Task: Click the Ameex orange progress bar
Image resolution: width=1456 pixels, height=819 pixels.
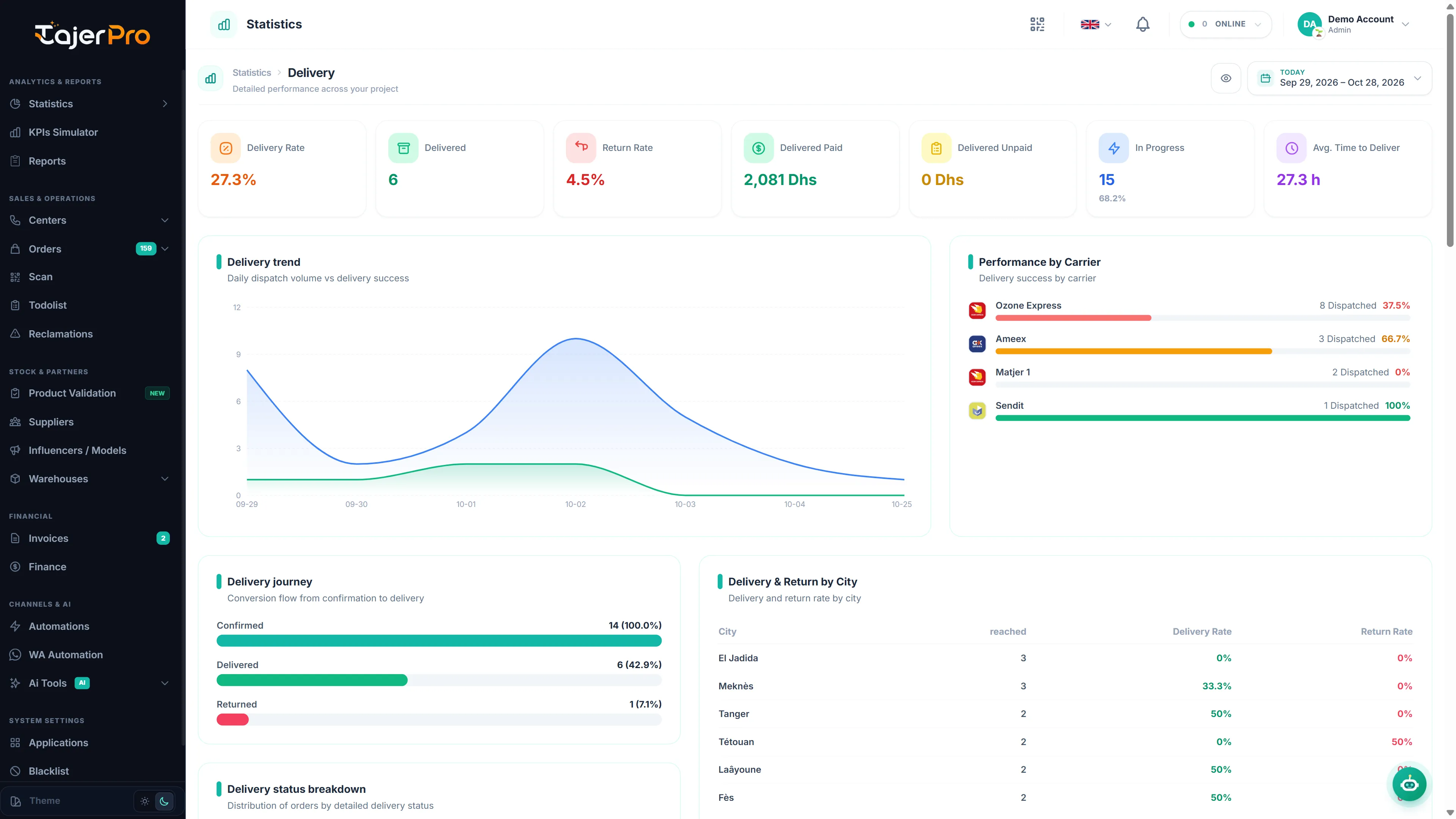Action: tap(1133, 351)
